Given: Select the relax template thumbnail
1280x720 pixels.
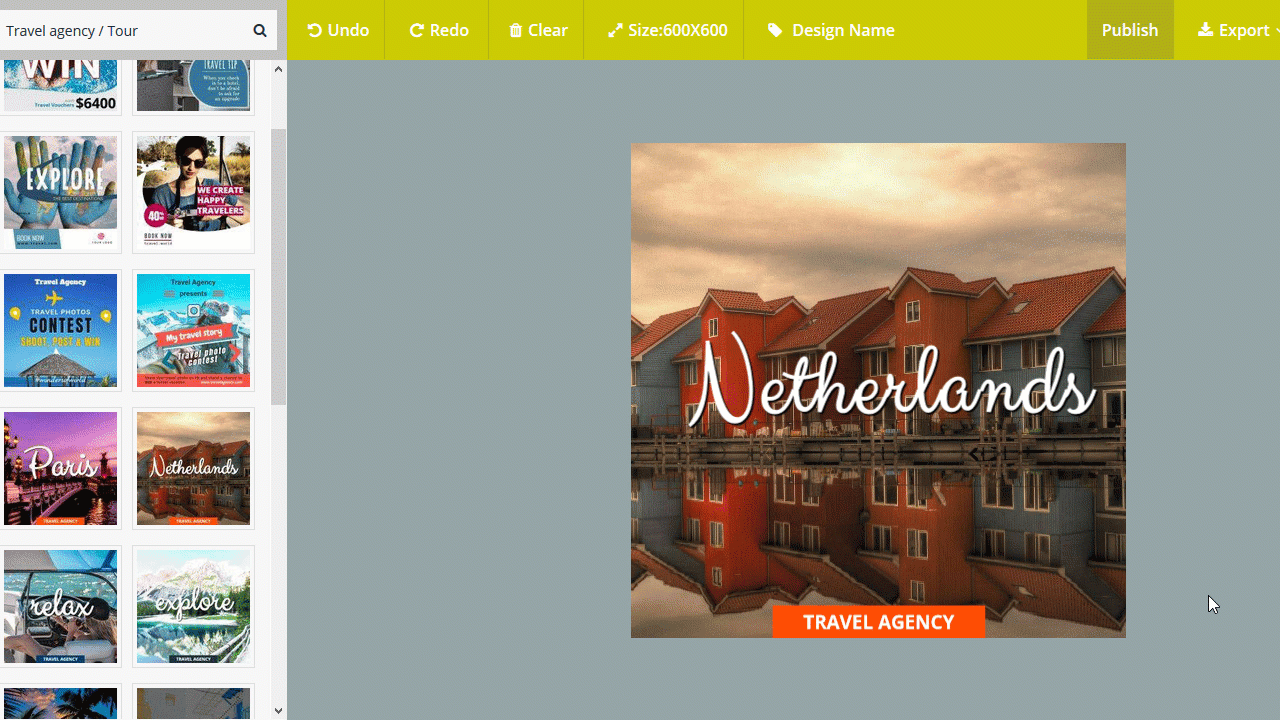Looking at the screenshot, I should pyautogui.click(x=60, y=606).
